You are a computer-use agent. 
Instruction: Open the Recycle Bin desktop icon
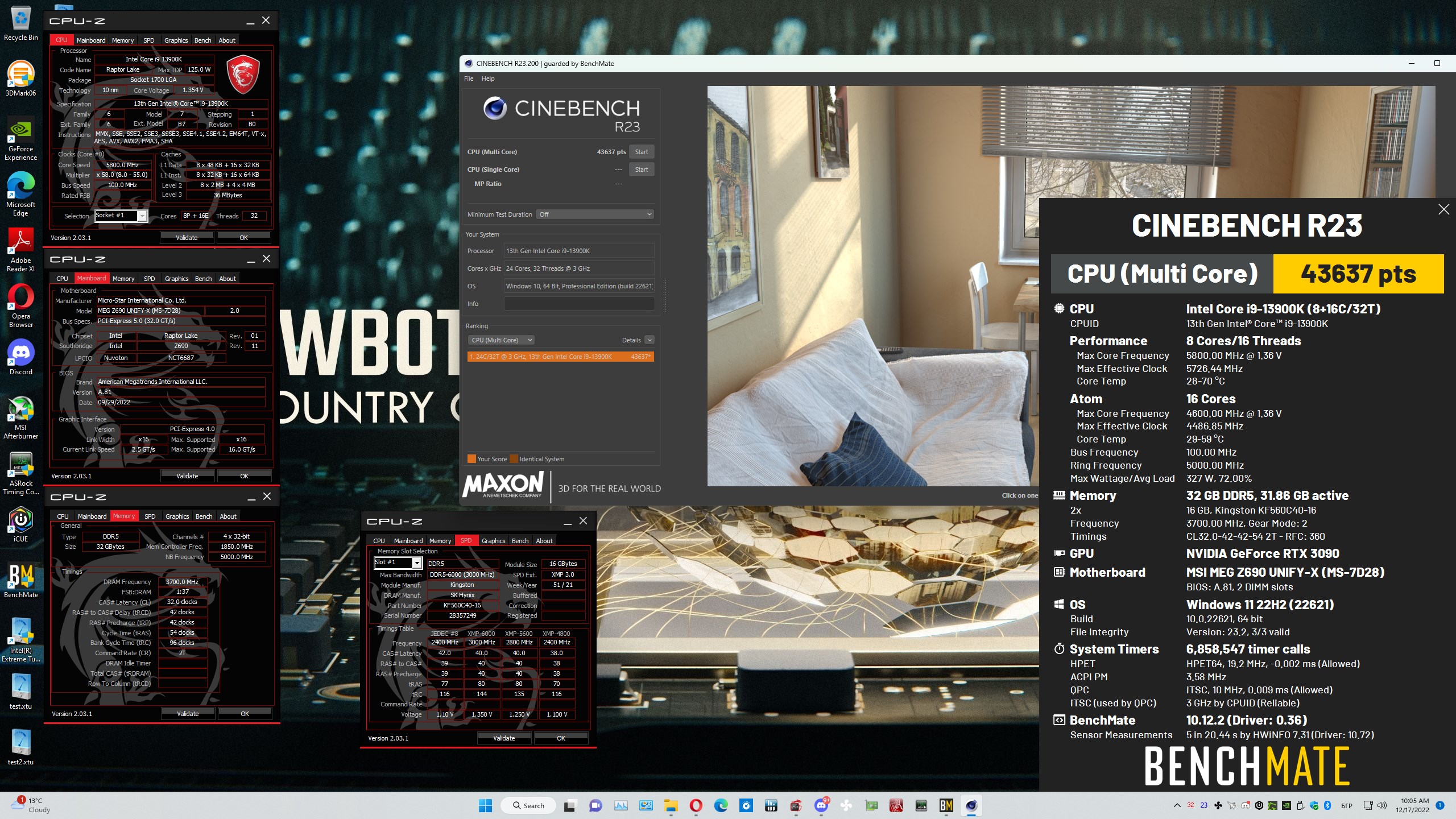coord(20,24)
